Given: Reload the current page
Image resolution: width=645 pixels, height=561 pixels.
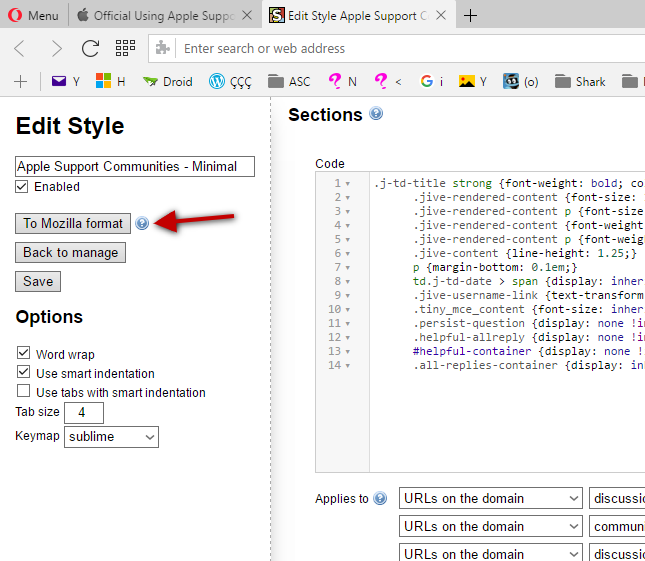Looking at the screenshot, I should click(x=90, y=49).
